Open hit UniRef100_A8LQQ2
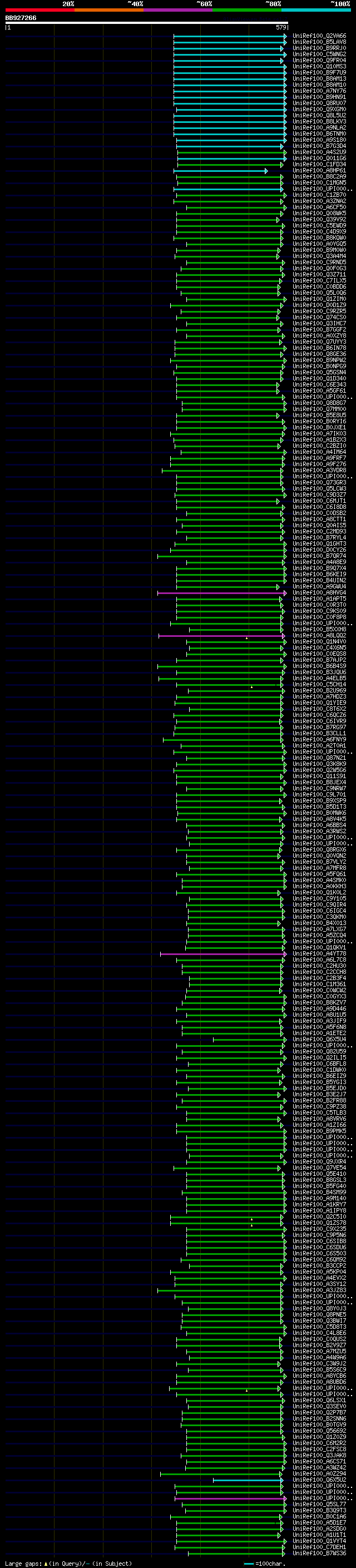 pyautogui.click(x=319, y=635)
